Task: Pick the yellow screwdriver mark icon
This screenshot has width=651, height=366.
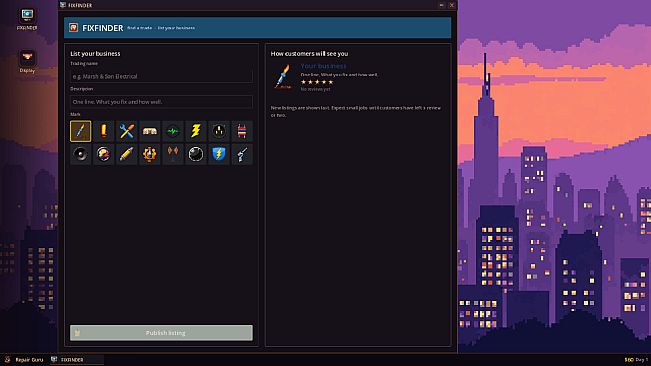Action: point(127,154)
